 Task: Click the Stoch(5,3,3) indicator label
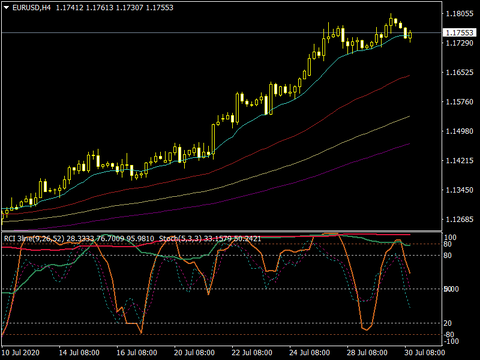pyautogui.click(x=180, y=239)
